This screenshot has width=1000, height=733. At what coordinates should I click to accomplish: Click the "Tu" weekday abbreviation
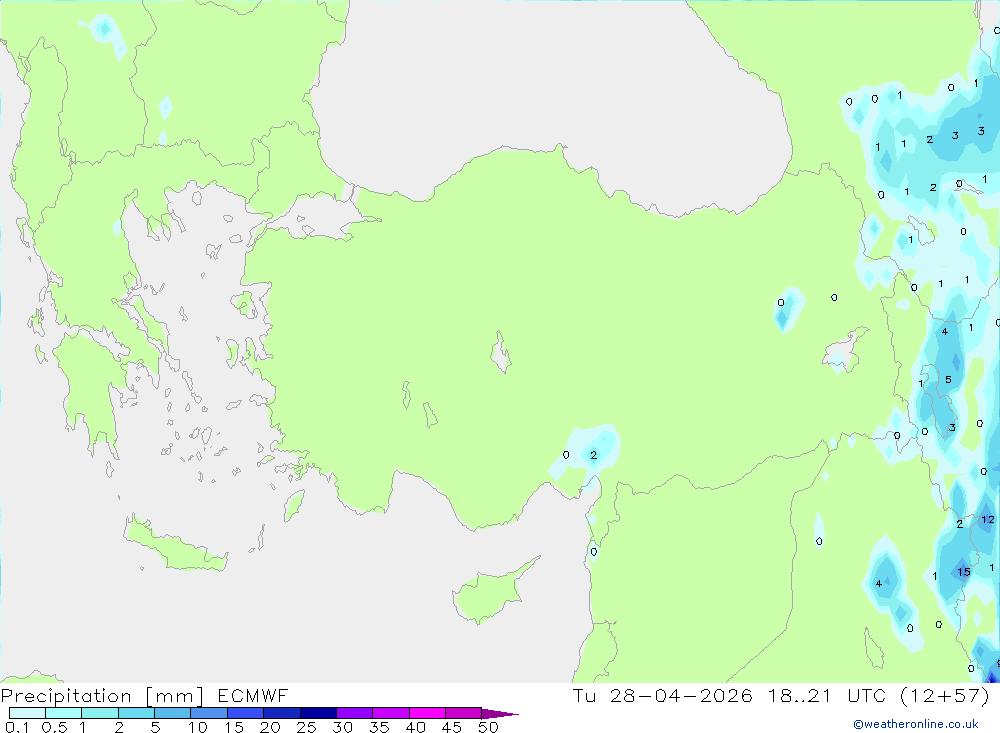pos(584,696)
